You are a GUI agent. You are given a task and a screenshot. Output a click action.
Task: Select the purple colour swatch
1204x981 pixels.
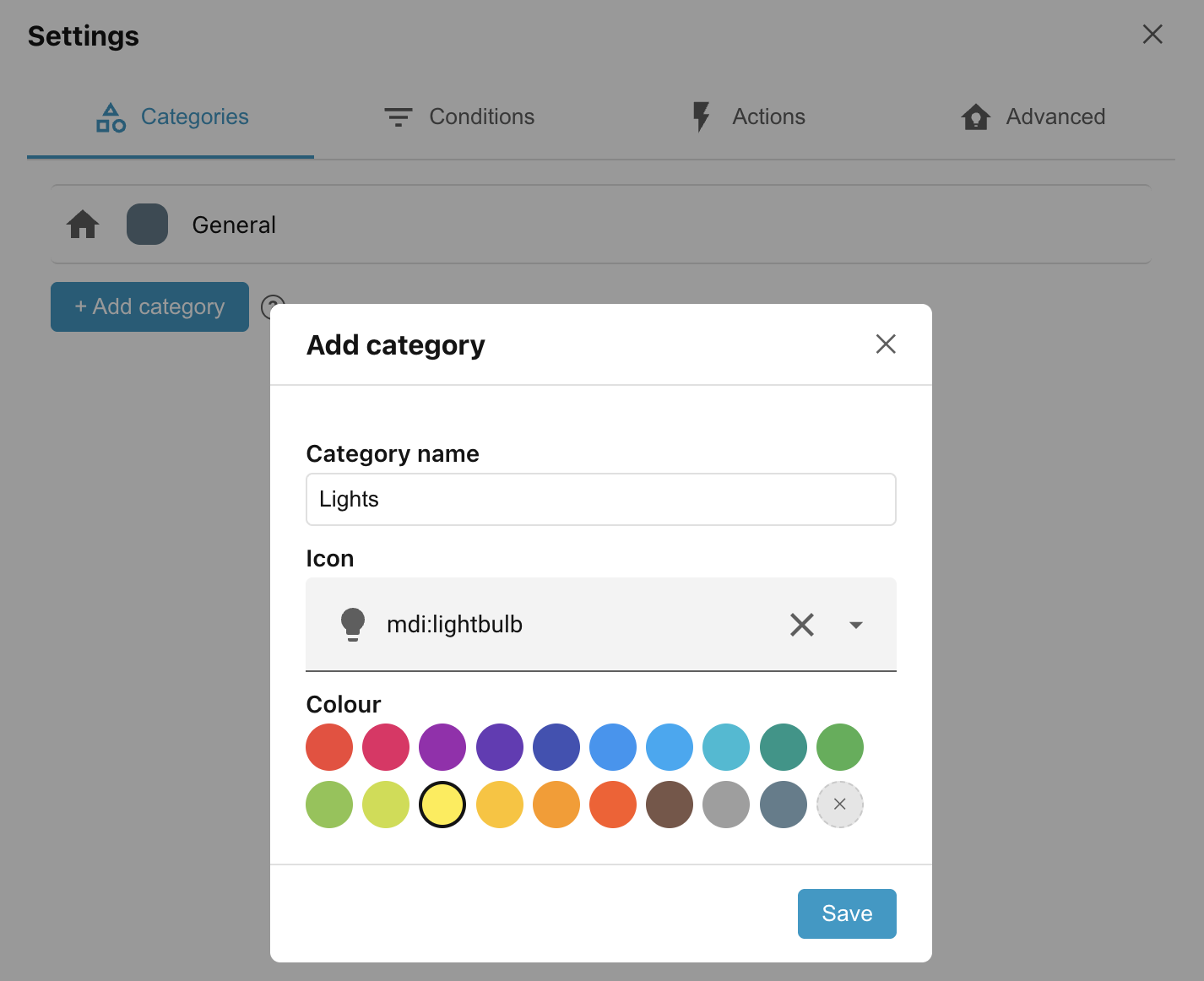pyautogui.click(x=442, y=747)
